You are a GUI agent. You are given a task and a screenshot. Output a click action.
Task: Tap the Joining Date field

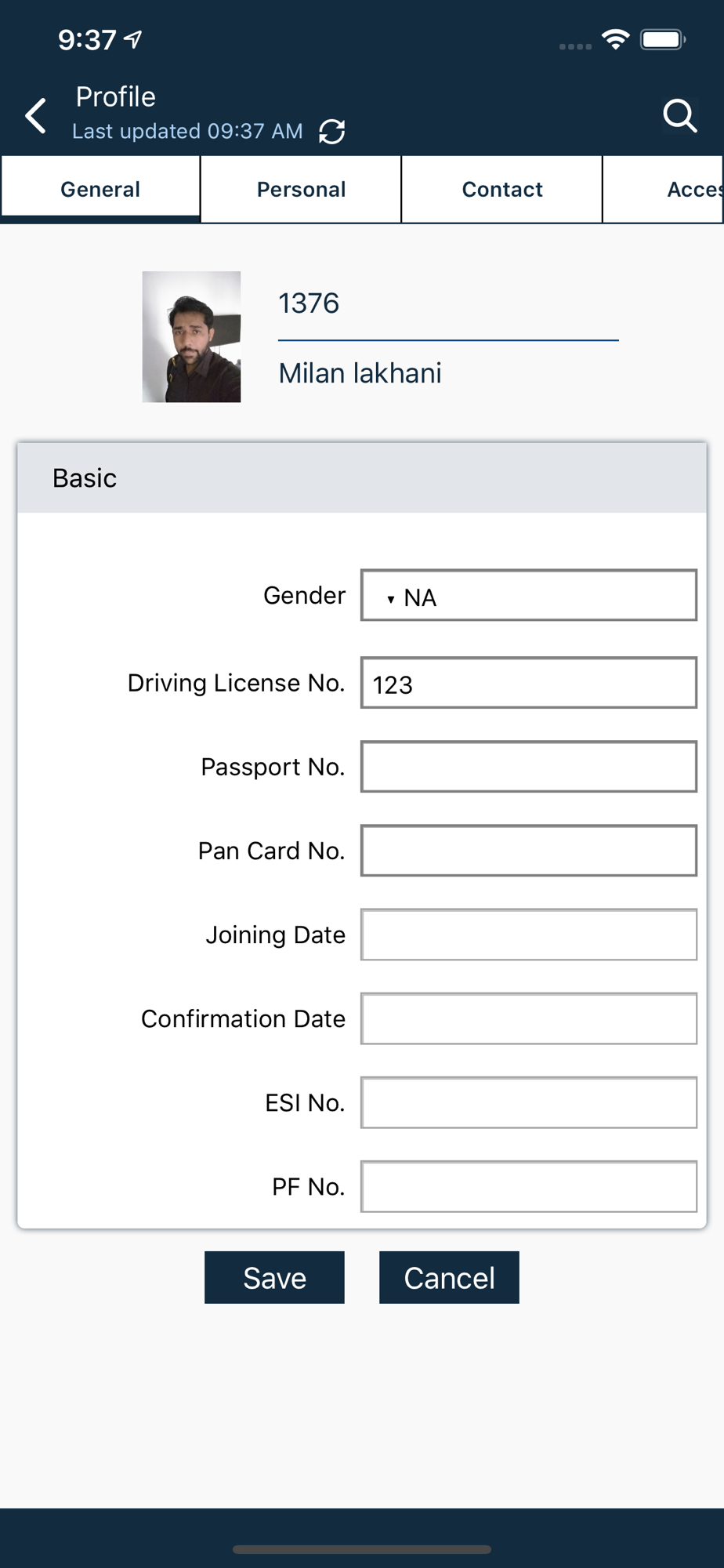pyautogui.click(x=529, y=935)
